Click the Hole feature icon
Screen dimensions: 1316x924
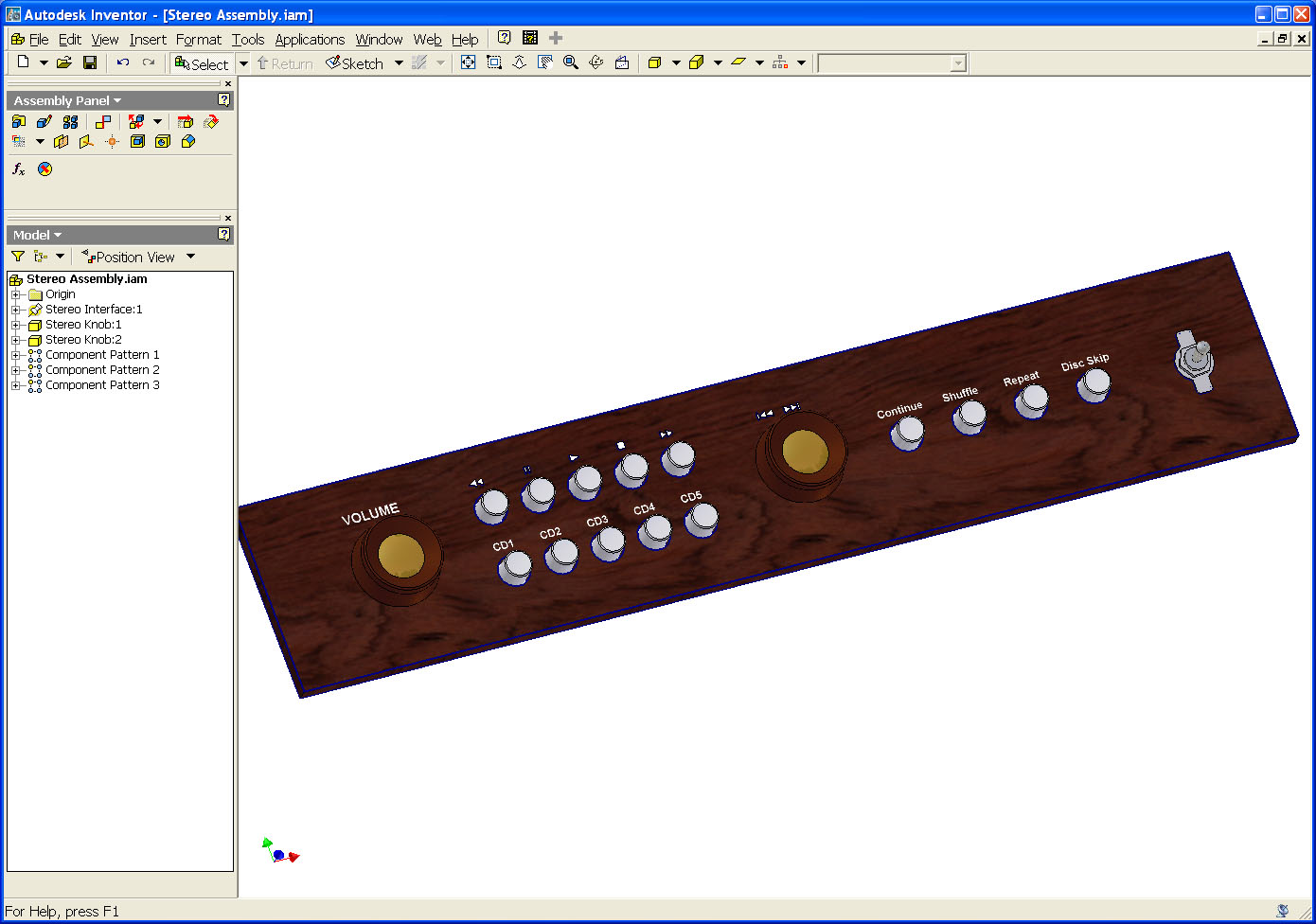pos(163,141)
